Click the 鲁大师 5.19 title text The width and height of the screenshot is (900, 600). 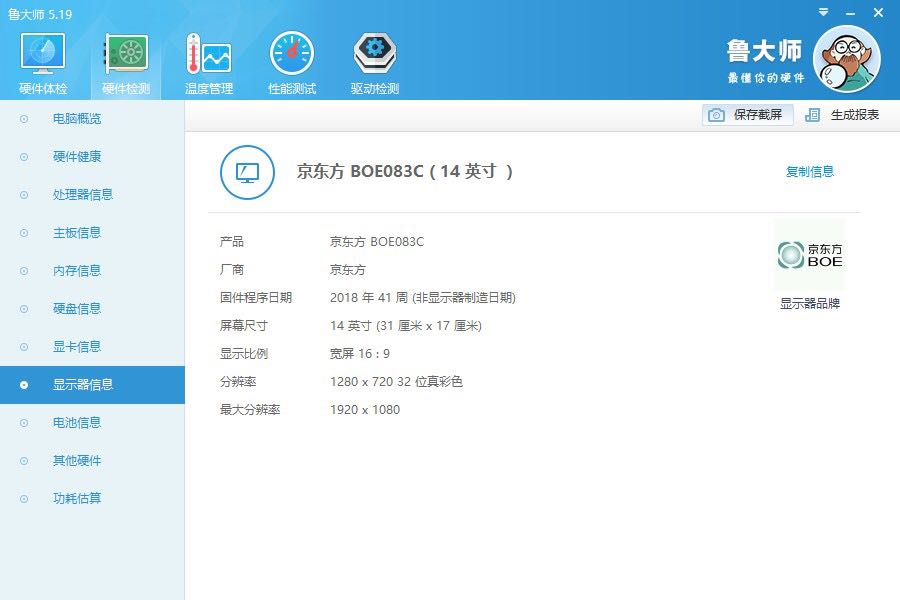pos(40,14)
